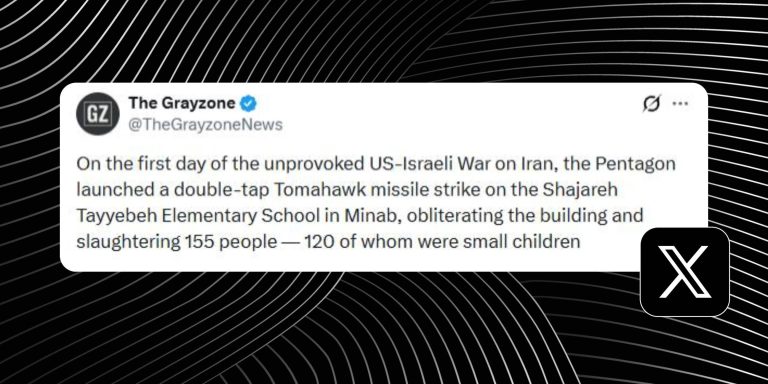
Task: Click the blue verified checkmark badge
Action: 249,104
